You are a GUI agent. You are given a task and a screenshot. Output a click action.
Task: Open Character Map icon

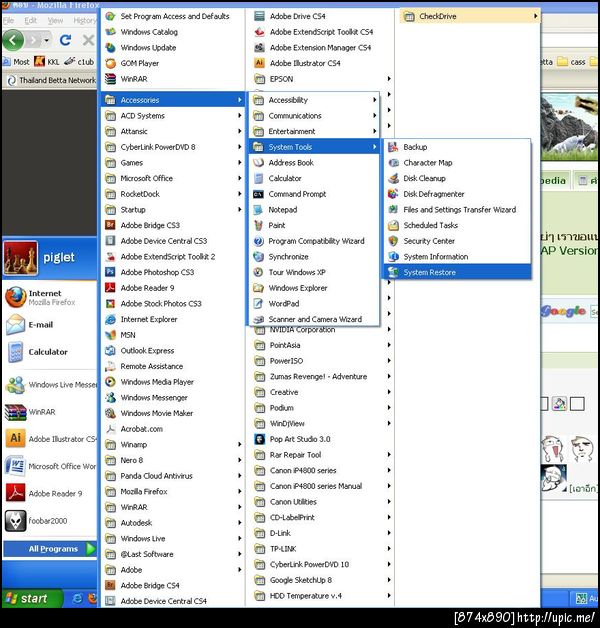(393, 163)
